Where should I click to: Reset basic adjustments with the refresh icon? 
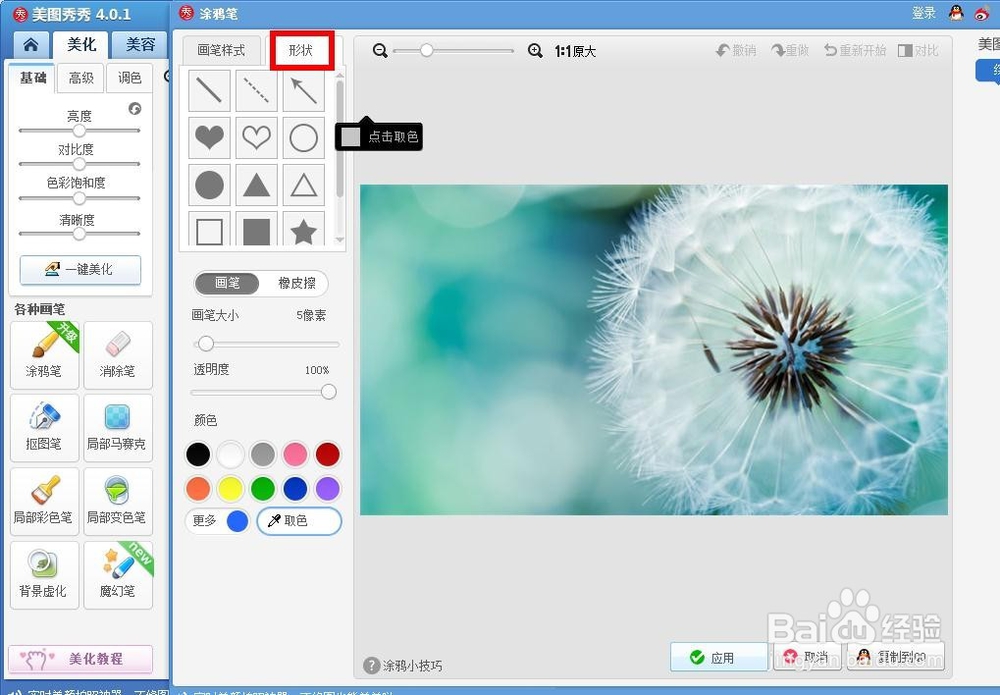click(x=135, y=108)
